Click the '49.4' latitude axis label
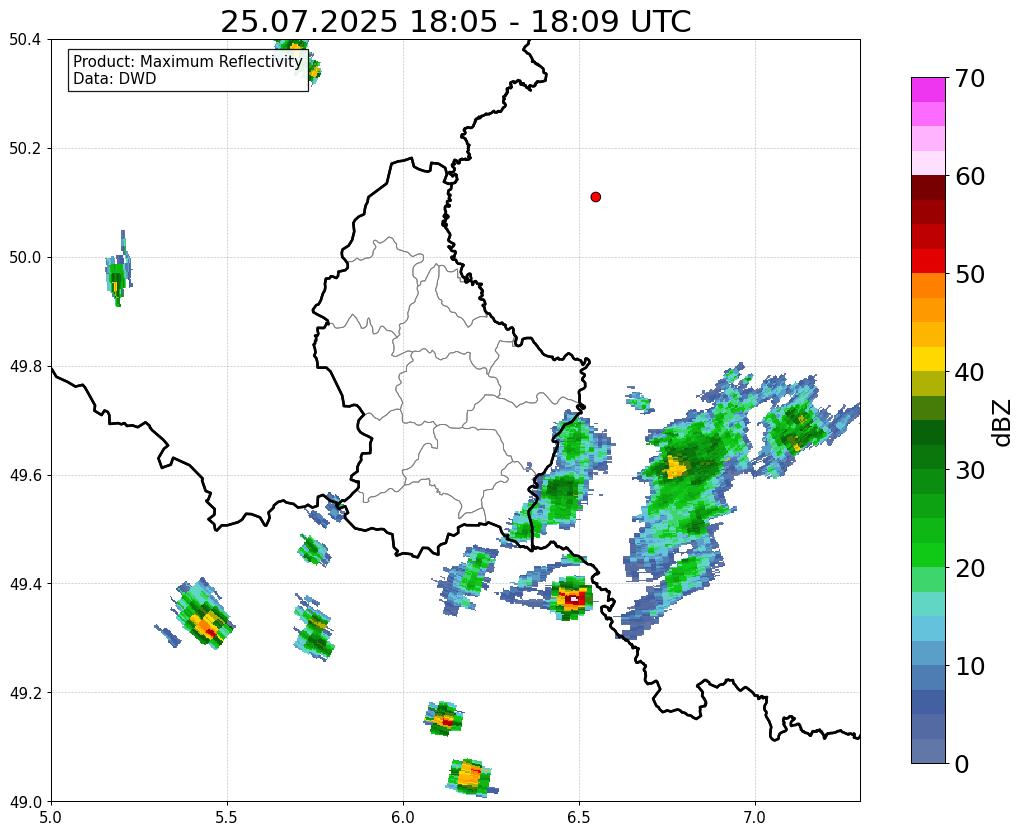1023x834 pixels. coord(25,583)
